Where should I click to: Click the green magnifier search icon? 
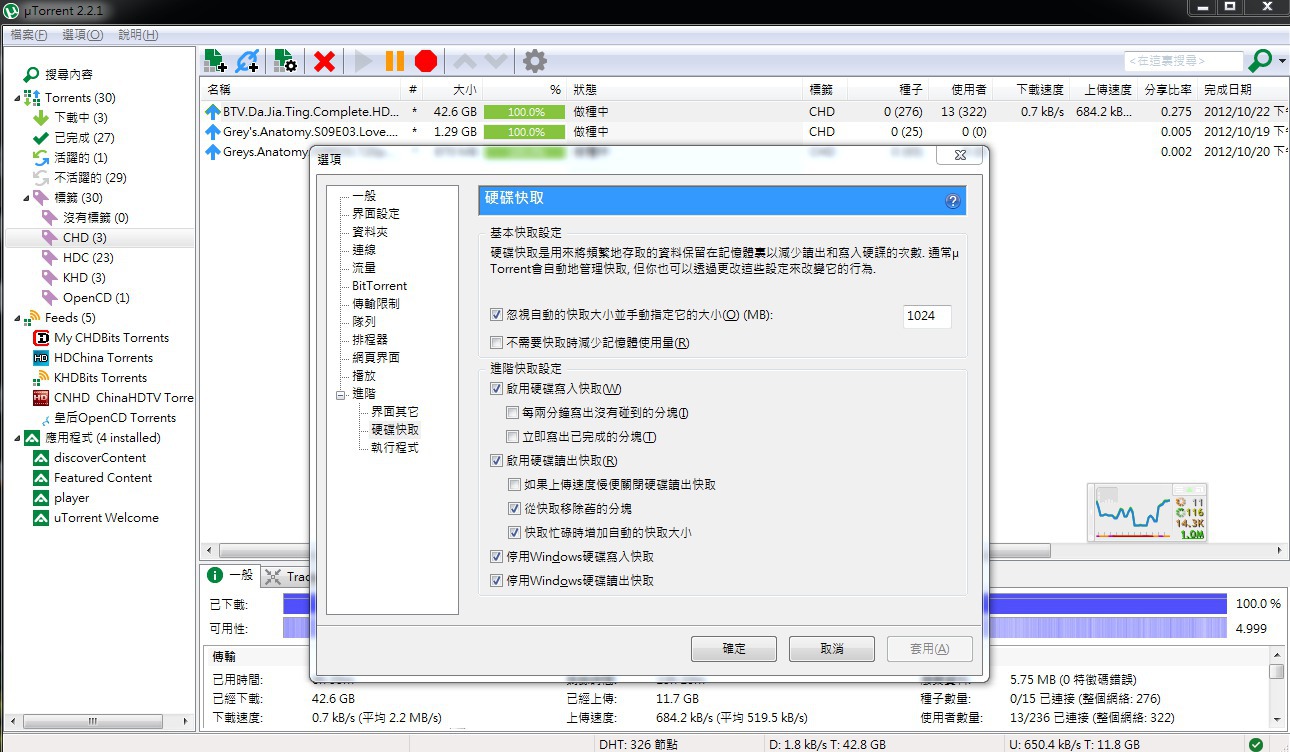pos(1260,61)
